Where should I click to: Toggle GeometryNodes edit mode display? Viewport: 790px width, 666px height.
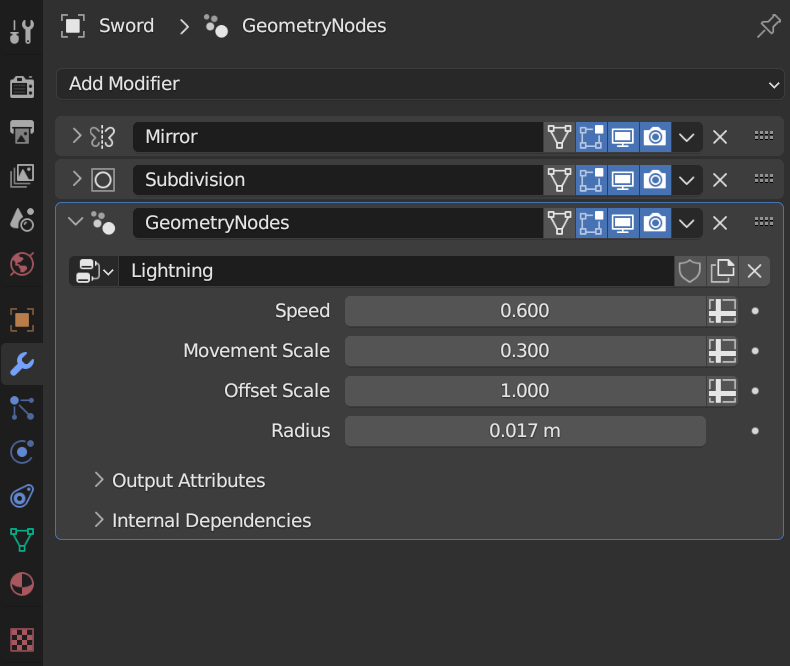tap(591, 223)
